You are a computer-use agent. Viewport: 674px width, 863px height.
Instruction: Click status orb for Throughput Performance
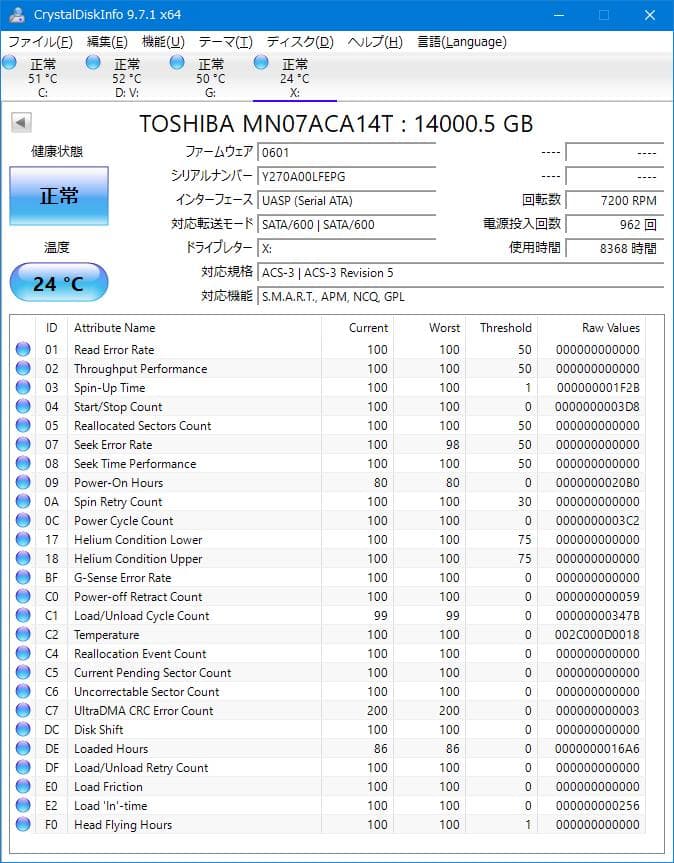pos(23,368)
